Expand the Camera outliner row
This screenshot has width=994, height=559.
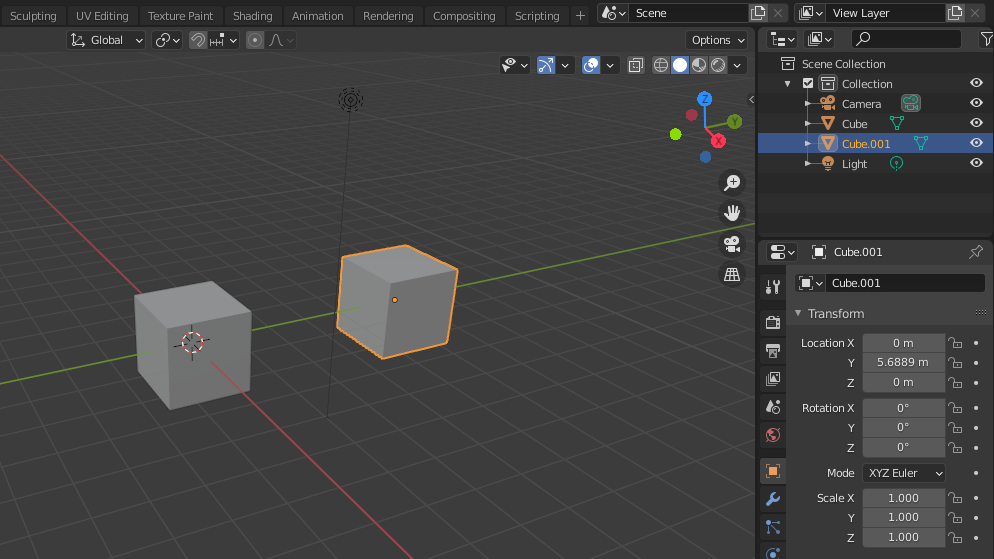pos(808,103)
